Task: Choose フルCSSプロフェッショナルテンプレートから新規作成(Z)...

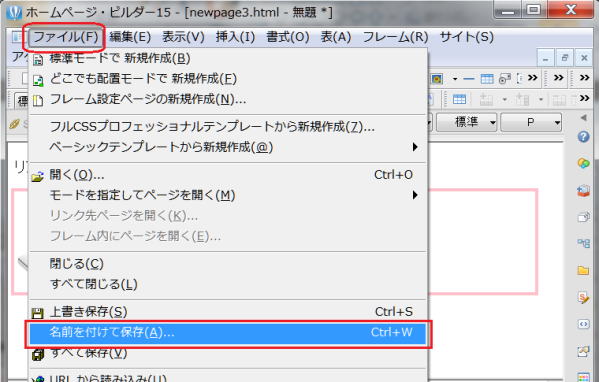Action: point(228,126)
